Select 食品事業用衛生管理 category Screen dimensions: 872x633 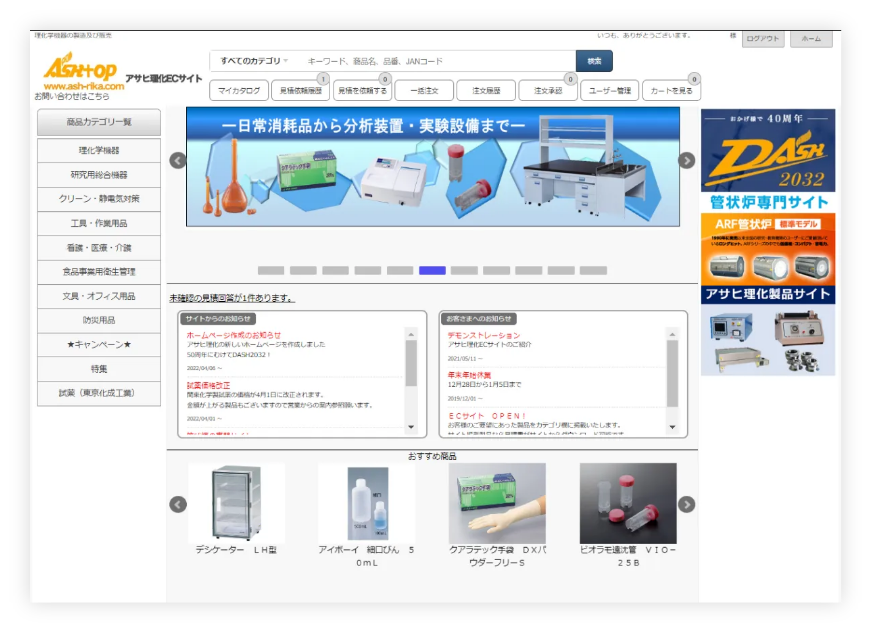99,271
